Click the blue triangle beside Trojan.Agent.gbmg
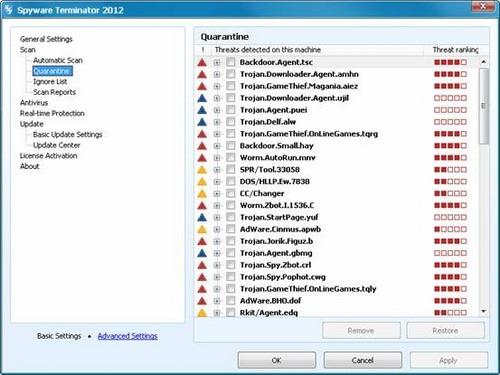 coord(202,253)
